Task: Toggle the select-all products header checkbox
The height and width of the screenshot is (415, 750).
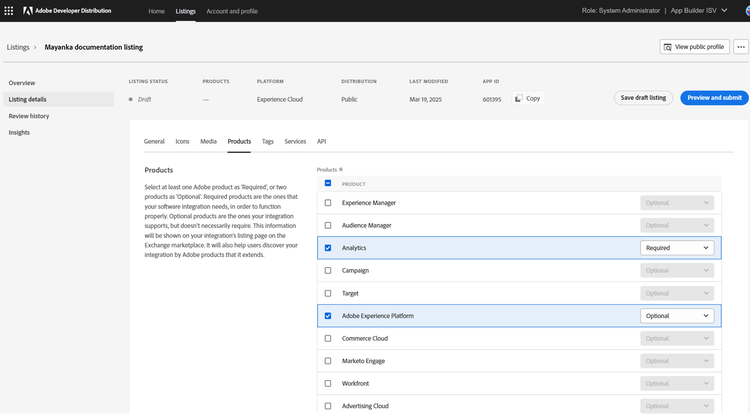Action: [x=328, y=183]
